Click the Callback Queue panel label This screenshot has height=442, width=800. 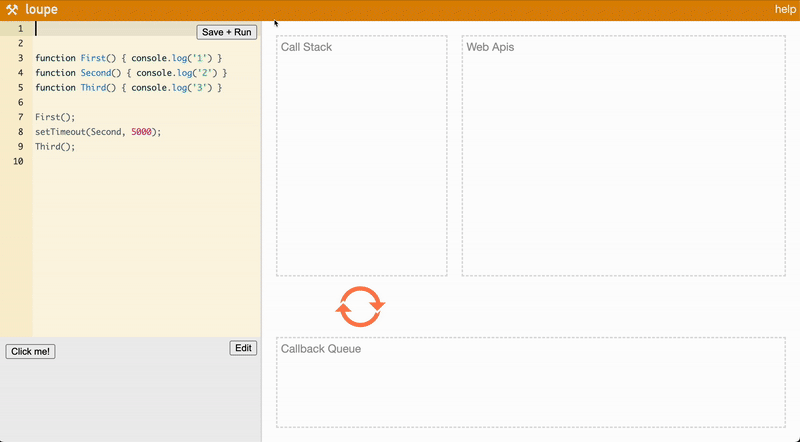pos(321,349)
